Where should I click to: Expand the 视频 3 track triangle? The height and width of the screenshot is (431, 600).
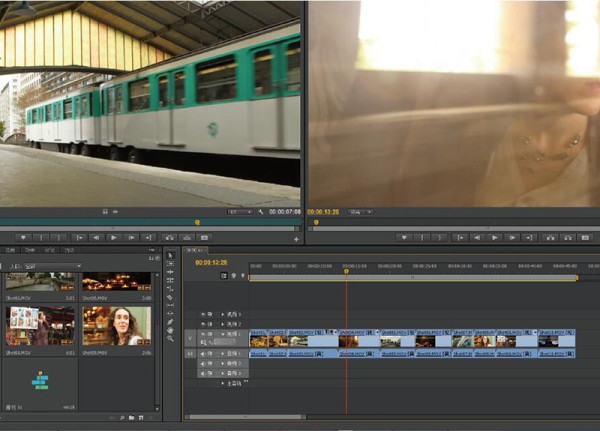(223, 314)
